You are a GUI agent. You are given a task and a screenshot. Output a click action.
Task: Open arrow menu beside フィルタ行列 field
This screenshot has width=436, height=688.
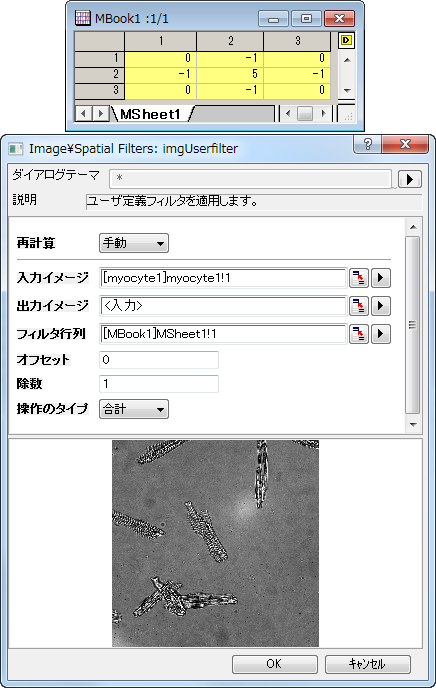(381, 334)
